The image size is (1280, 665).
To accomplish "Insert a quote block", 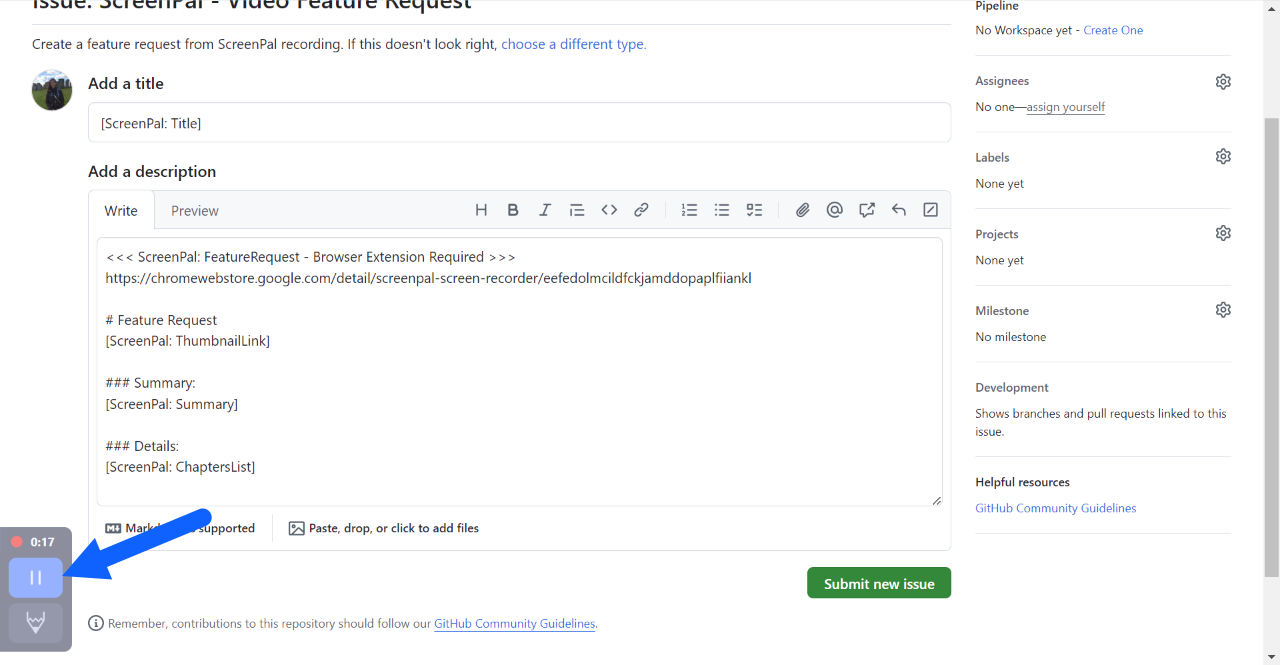I will [x=577, y=210].
